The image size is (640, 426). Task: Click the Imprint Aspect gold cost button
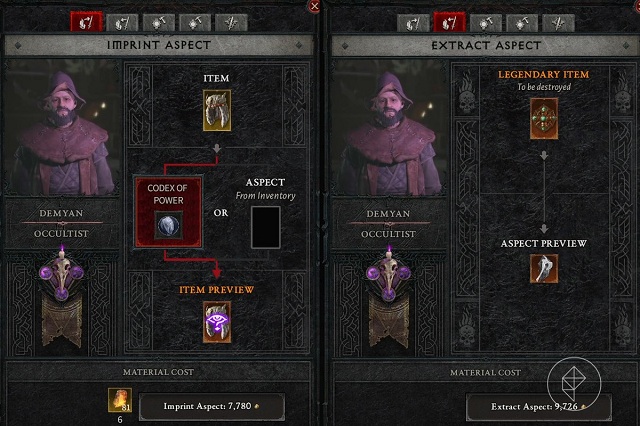[x=211, y=406]
